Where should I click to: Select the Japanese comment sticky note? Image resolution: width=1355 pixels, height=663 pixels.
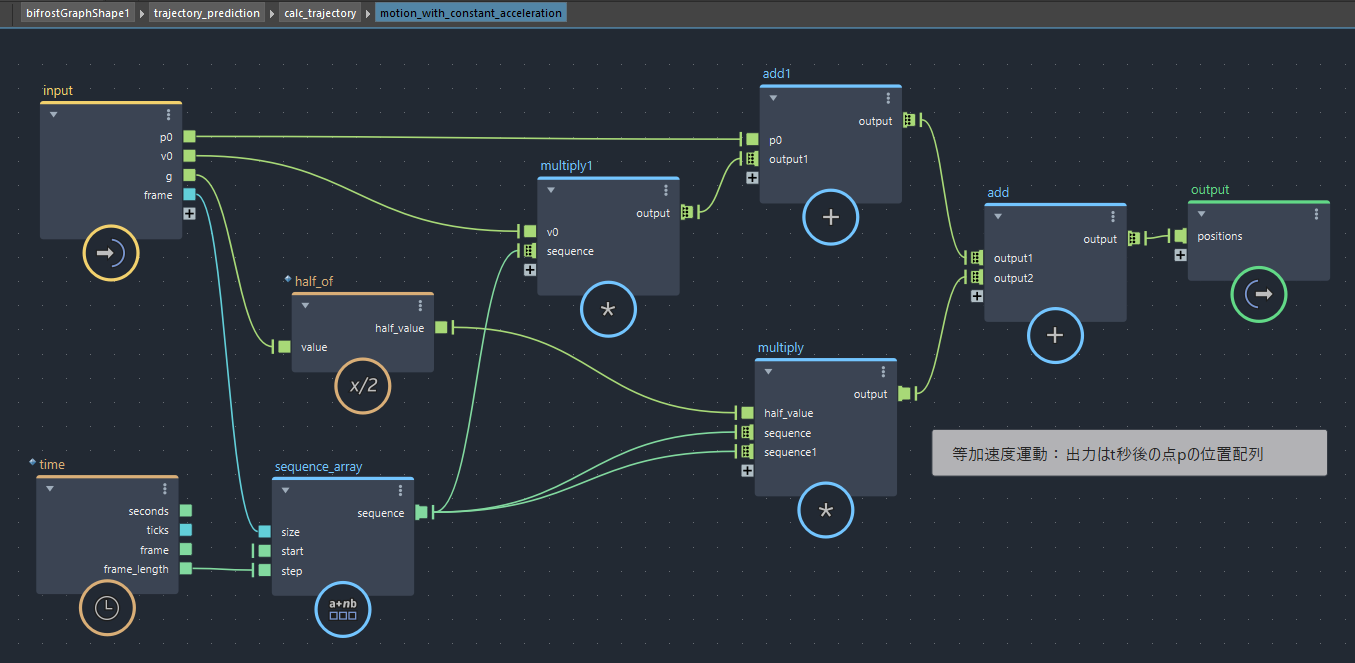point(1129,453)
